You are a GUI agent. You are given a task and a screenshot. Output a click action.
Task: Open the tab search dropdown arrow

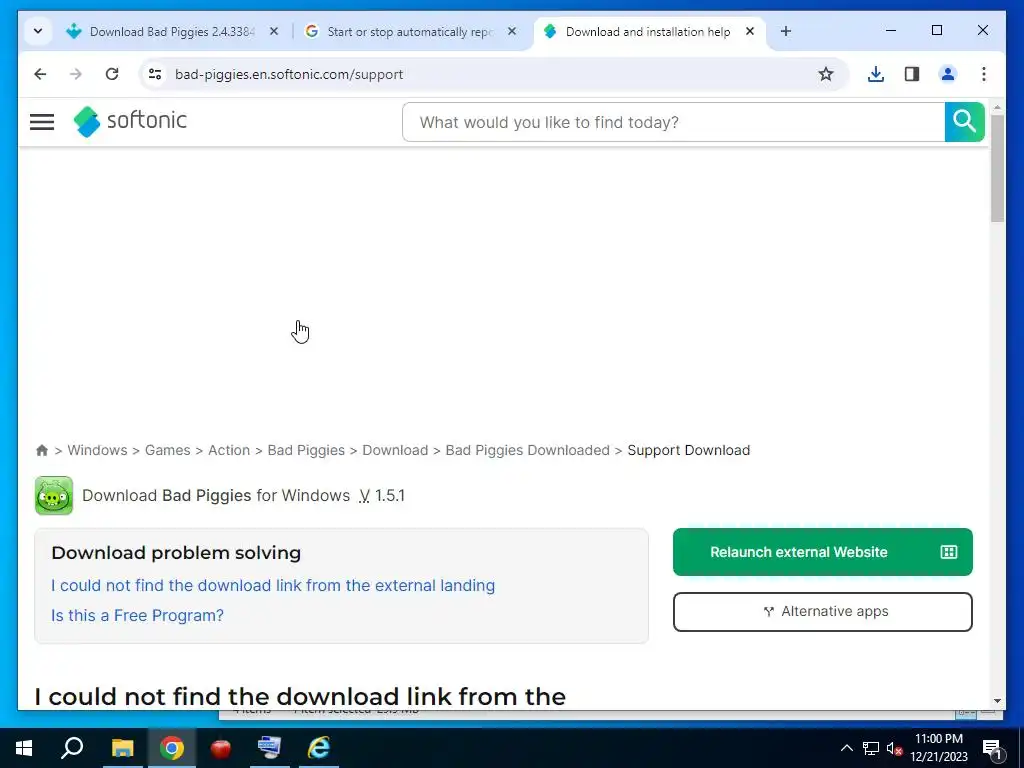(x=38, y=31)
